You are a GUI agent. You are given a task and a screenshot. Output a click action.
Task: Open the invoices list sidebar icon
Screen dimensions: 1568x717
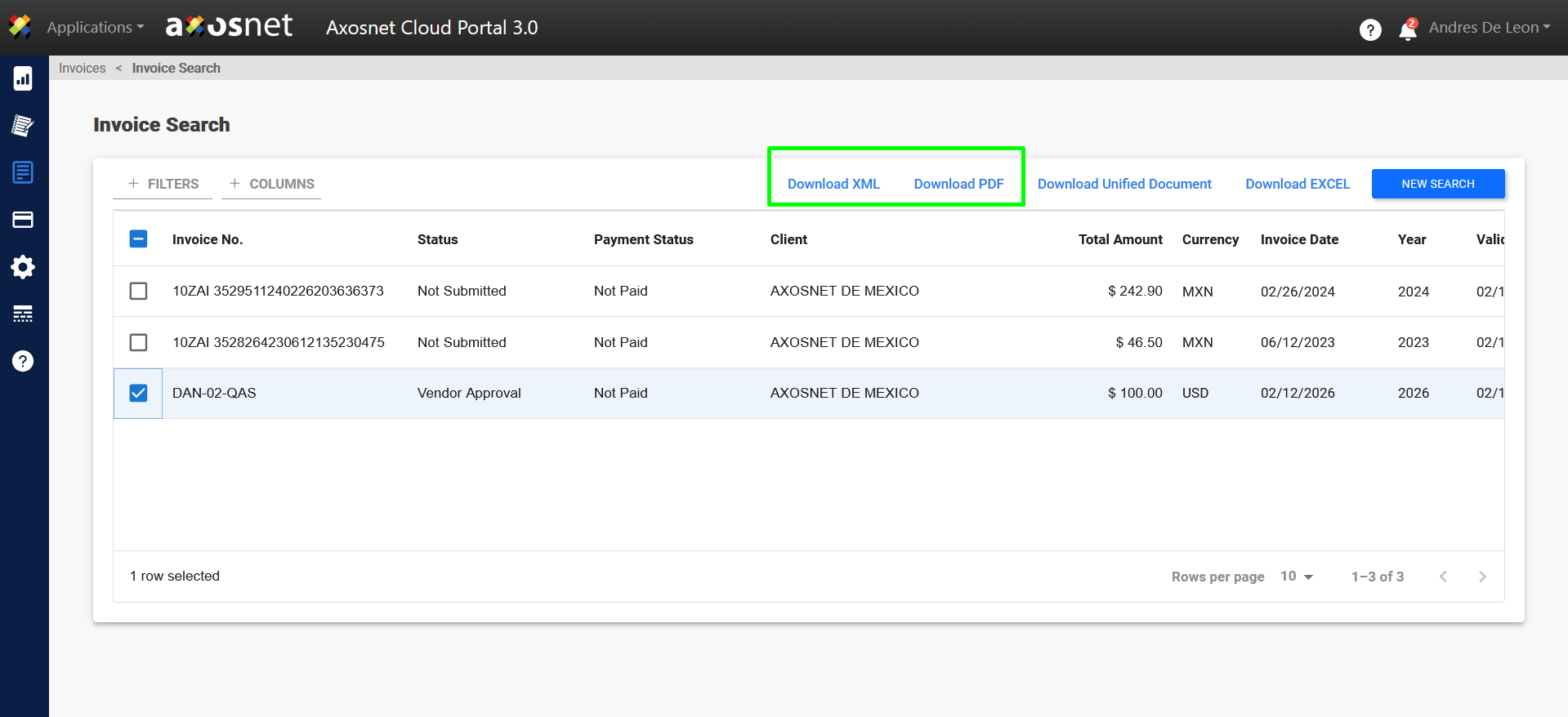[x=23, y=172]
